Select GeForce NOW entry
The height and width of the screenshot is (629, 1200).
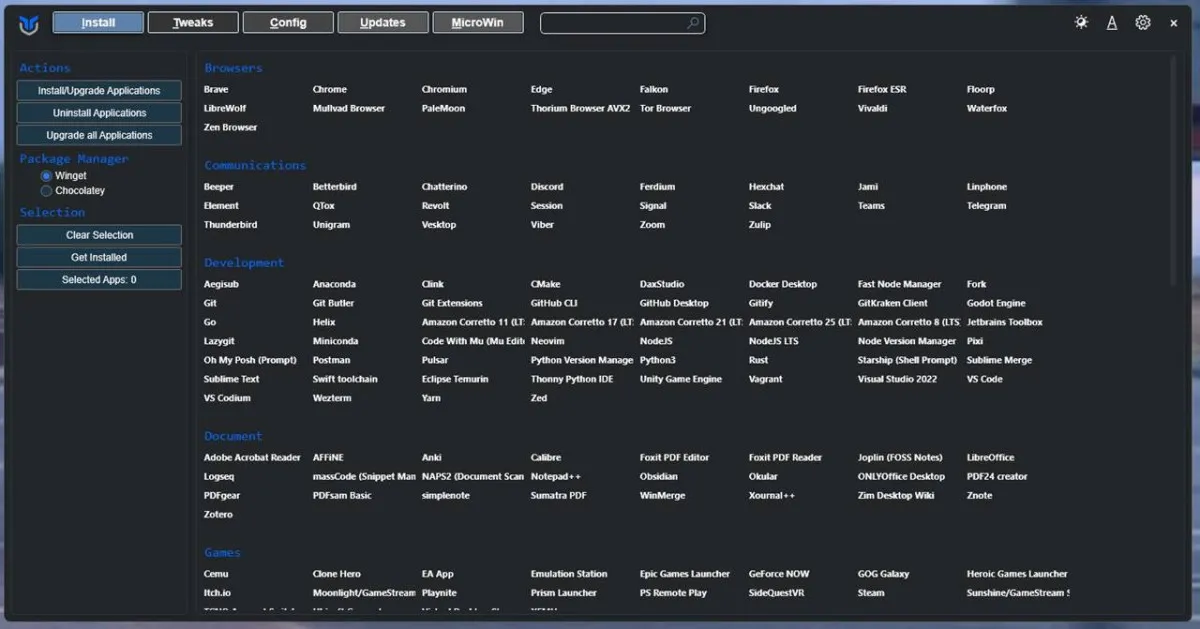pos(779,574)
